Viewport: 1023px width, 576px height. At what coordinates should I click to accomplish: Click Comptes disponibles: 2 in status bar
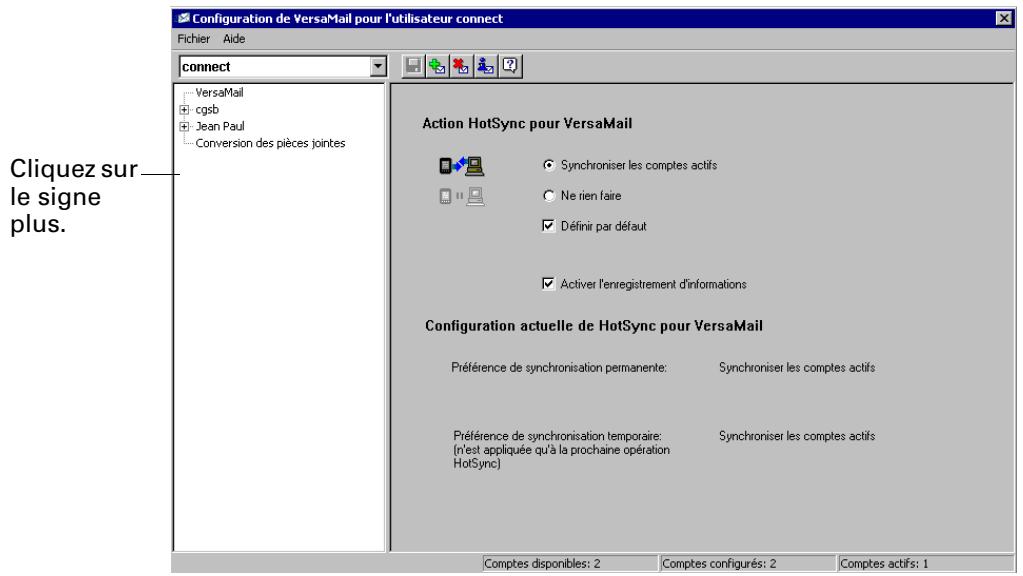click(570, 564)
